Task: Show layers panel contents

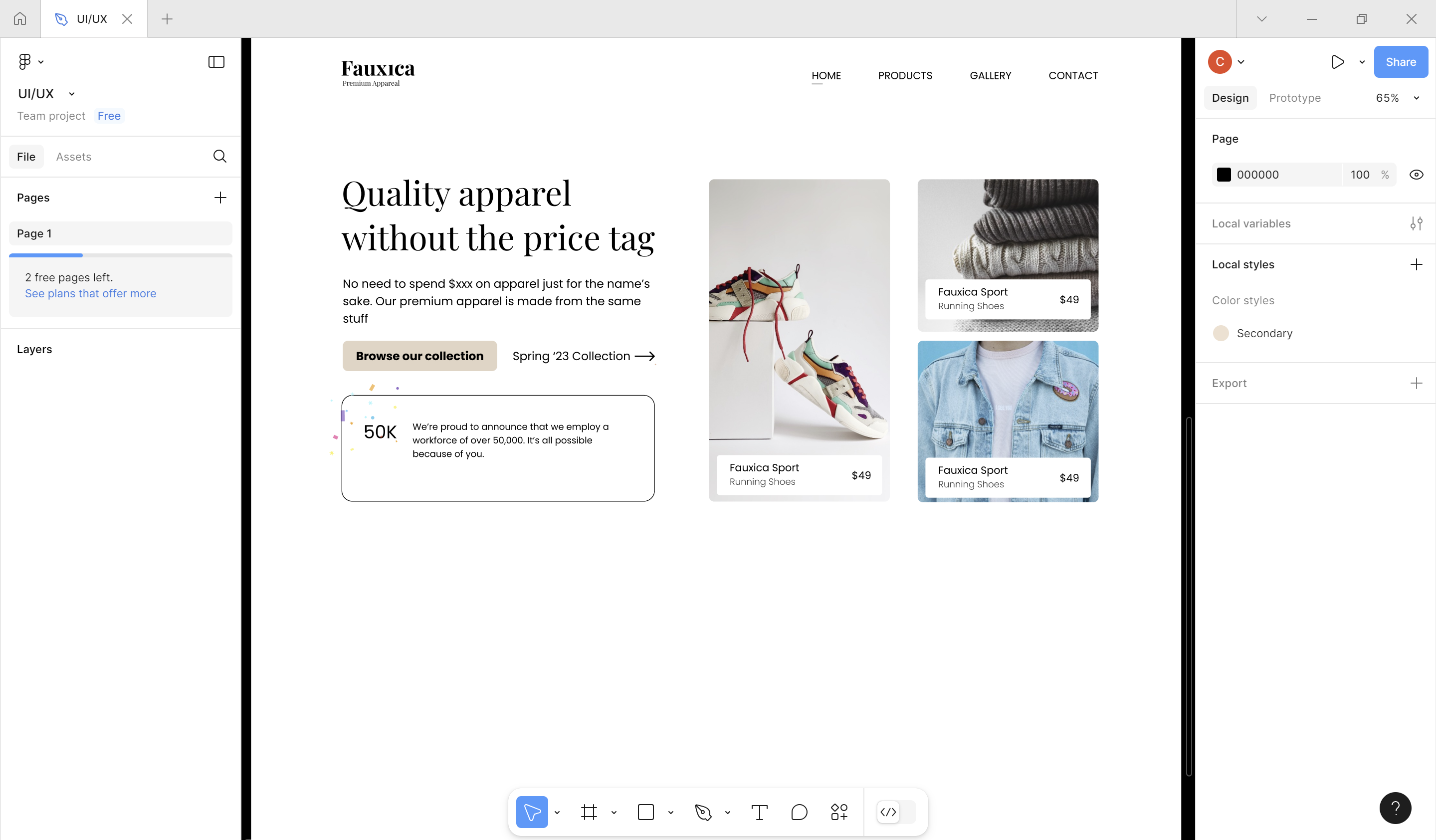Action: [x=33, y=349]
